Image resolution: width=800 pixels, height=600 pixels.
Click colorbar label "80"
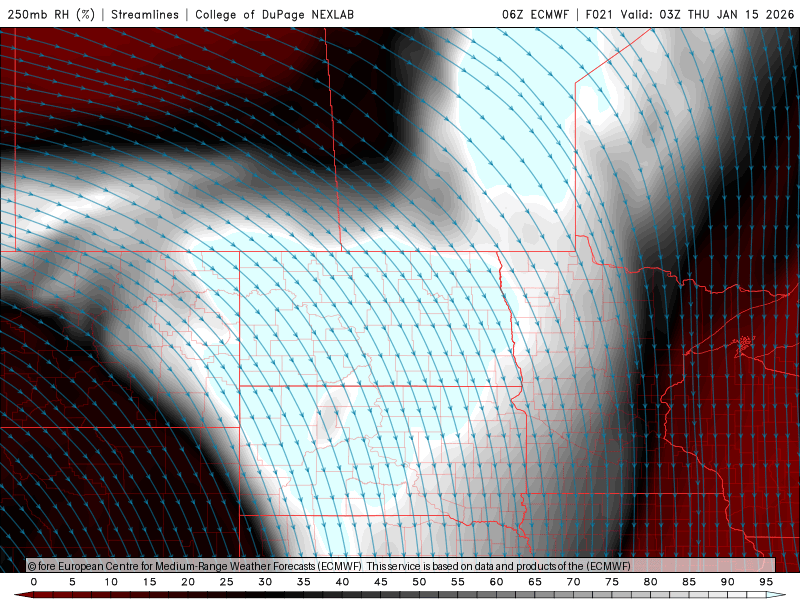pos(651,582)
